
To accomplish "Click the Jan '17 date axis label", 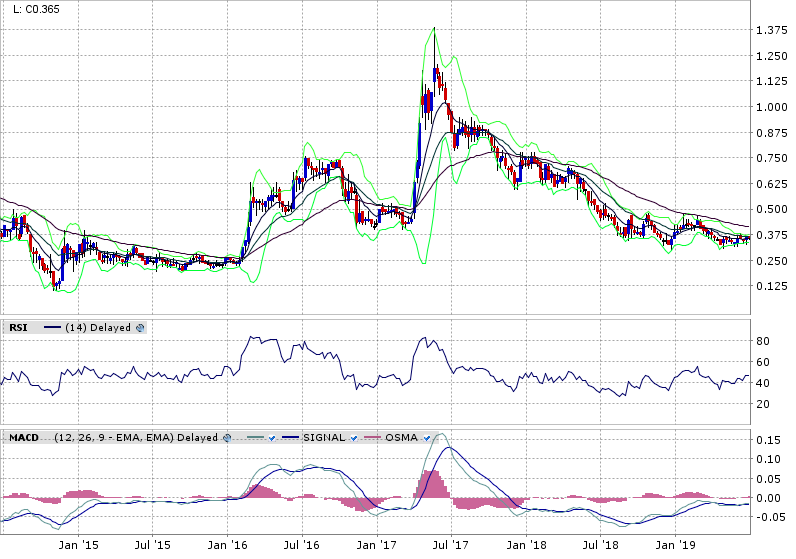I will tap(378, 545).
